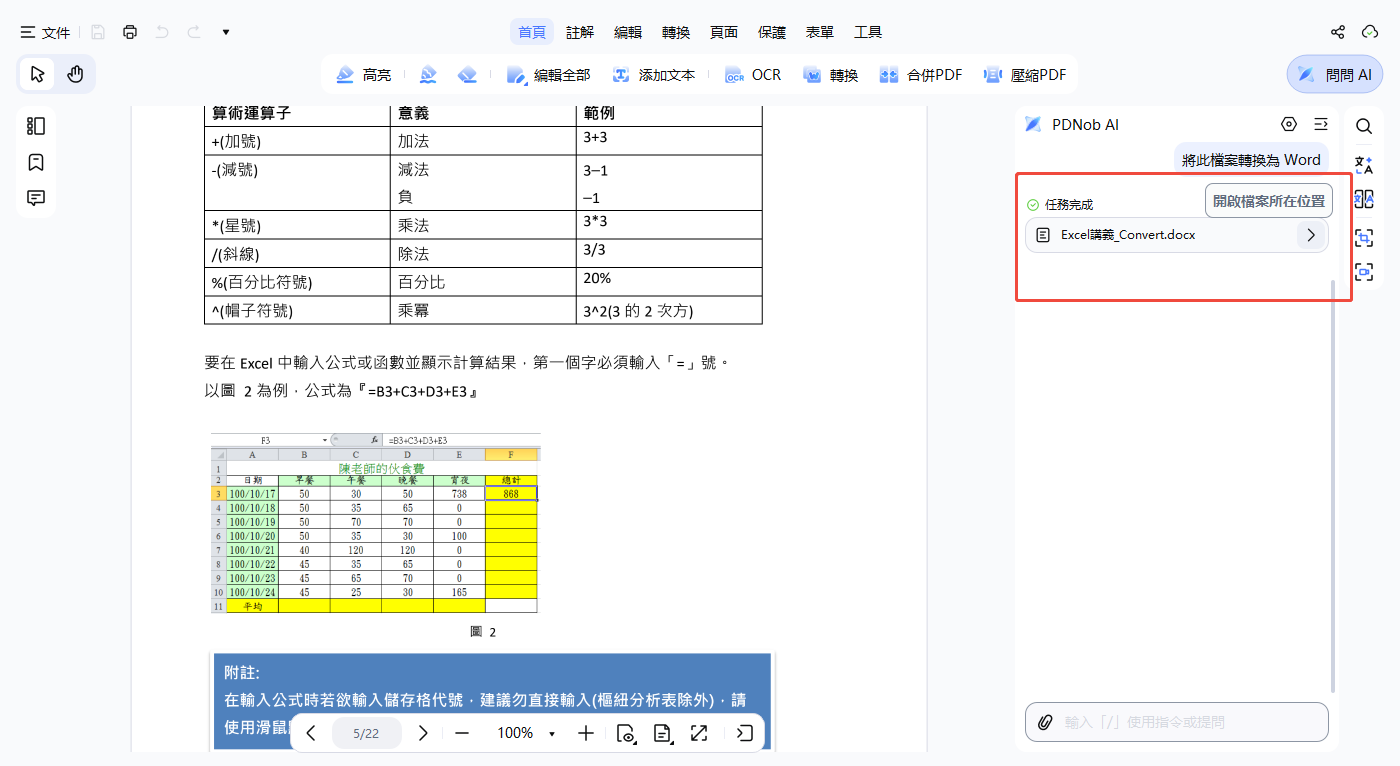Select the underline pen annotation tool
Viewport: 1400px width, 766px height.
[428, 75]
